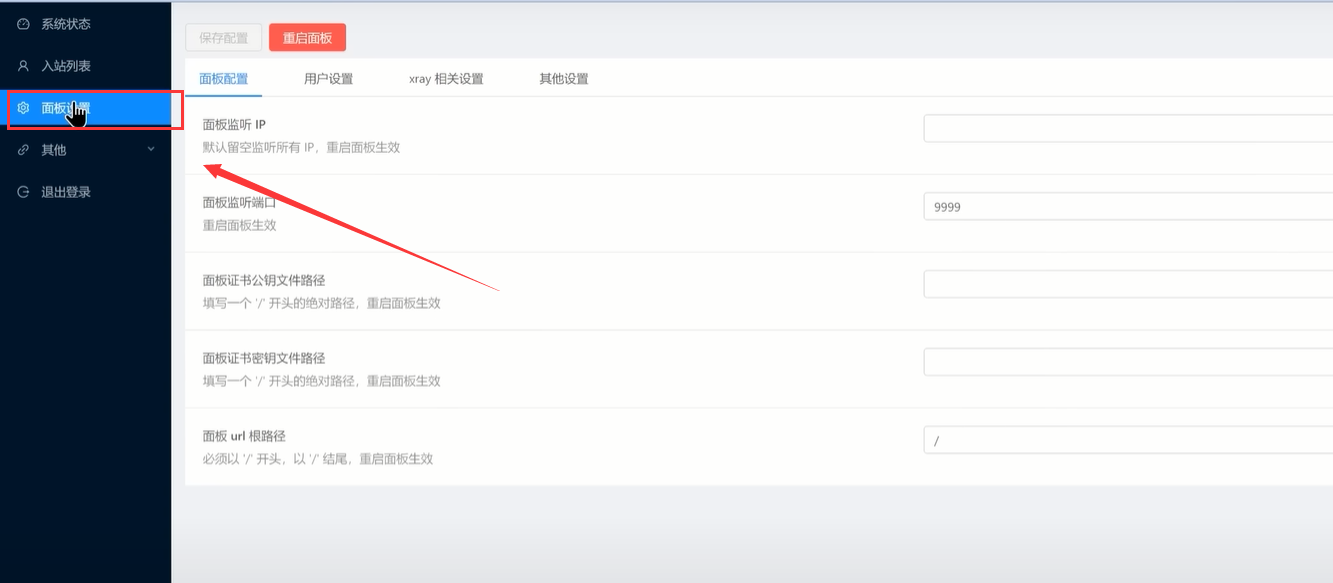Click the link icon beside 其他
The height and width of the screenshot is (583, 1333).
tap(24, 150)
